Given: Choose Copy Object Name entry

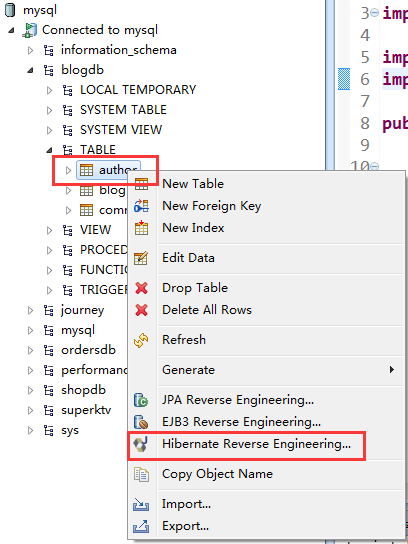Looking at the screenshot, I should click(217, 474).
